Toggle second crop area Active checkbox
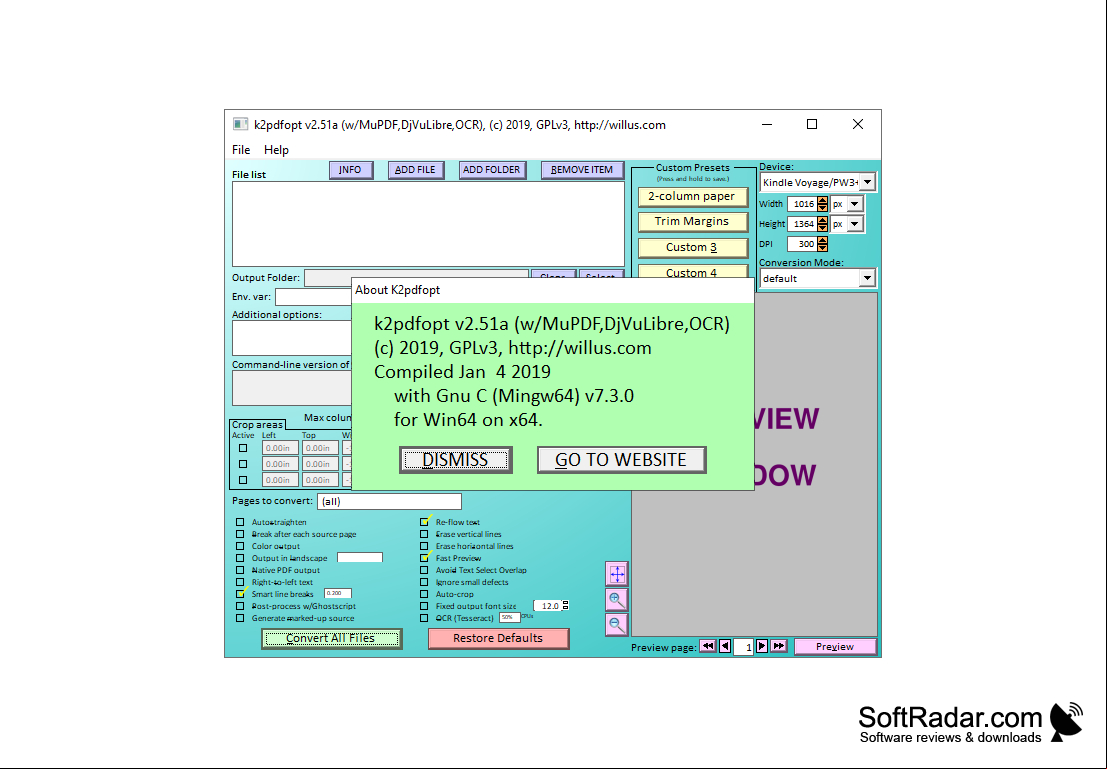Image resolution: width=1107 pixels, height=769 pixels. pyautogui.click(x=243, y=465)
